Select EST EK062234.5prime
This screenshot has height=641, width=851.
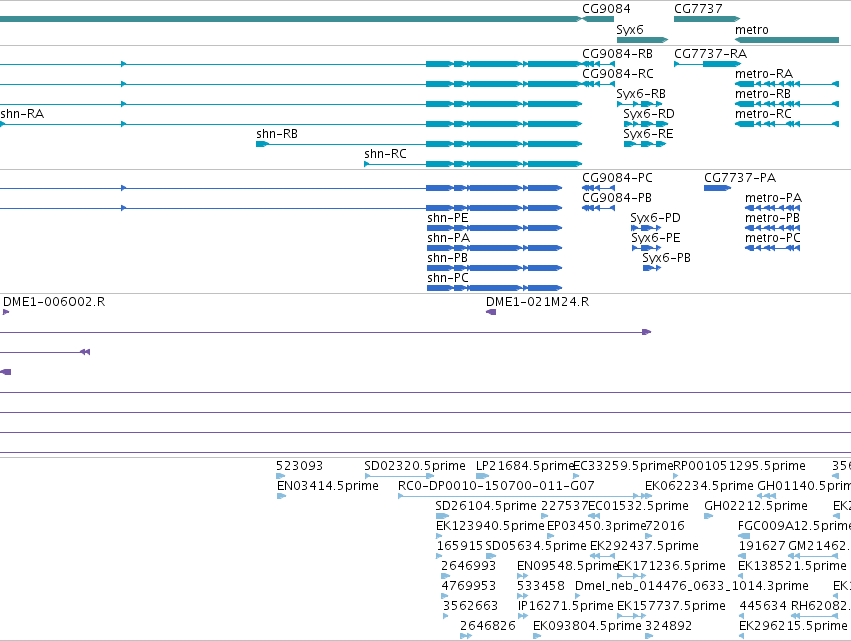click(x=647, y=496)
